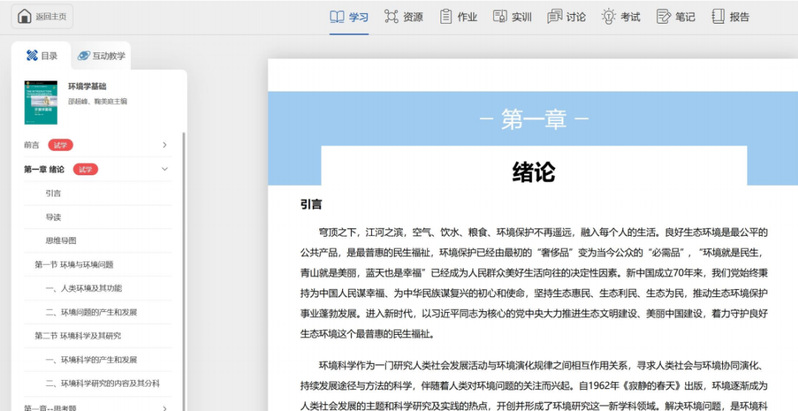This screenshot has height=411, width=798.
Task: Select the 目录 sidebar tab
Action: 41,56
